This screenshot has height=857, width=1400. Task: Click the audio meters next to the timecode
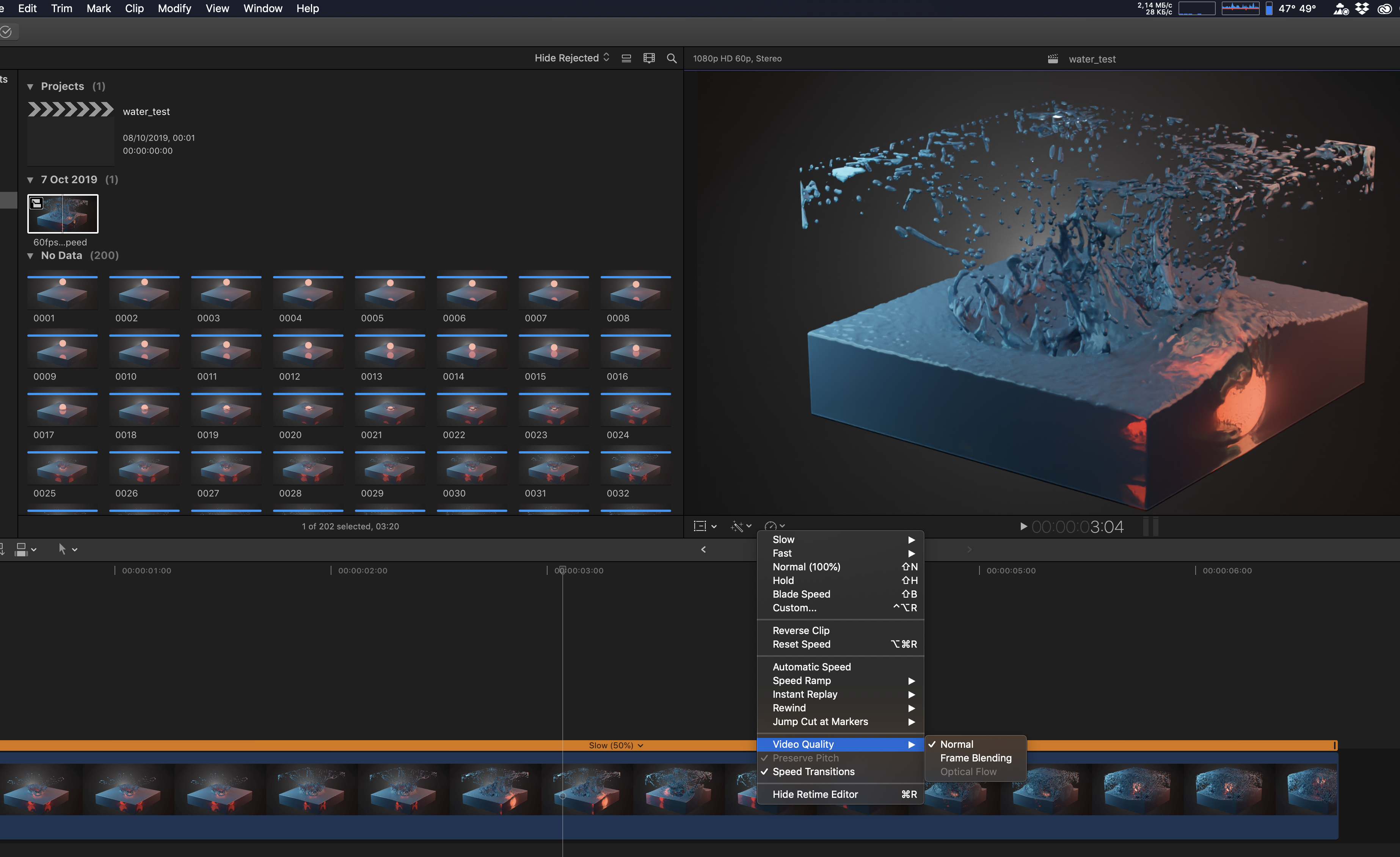(1150, 526)
